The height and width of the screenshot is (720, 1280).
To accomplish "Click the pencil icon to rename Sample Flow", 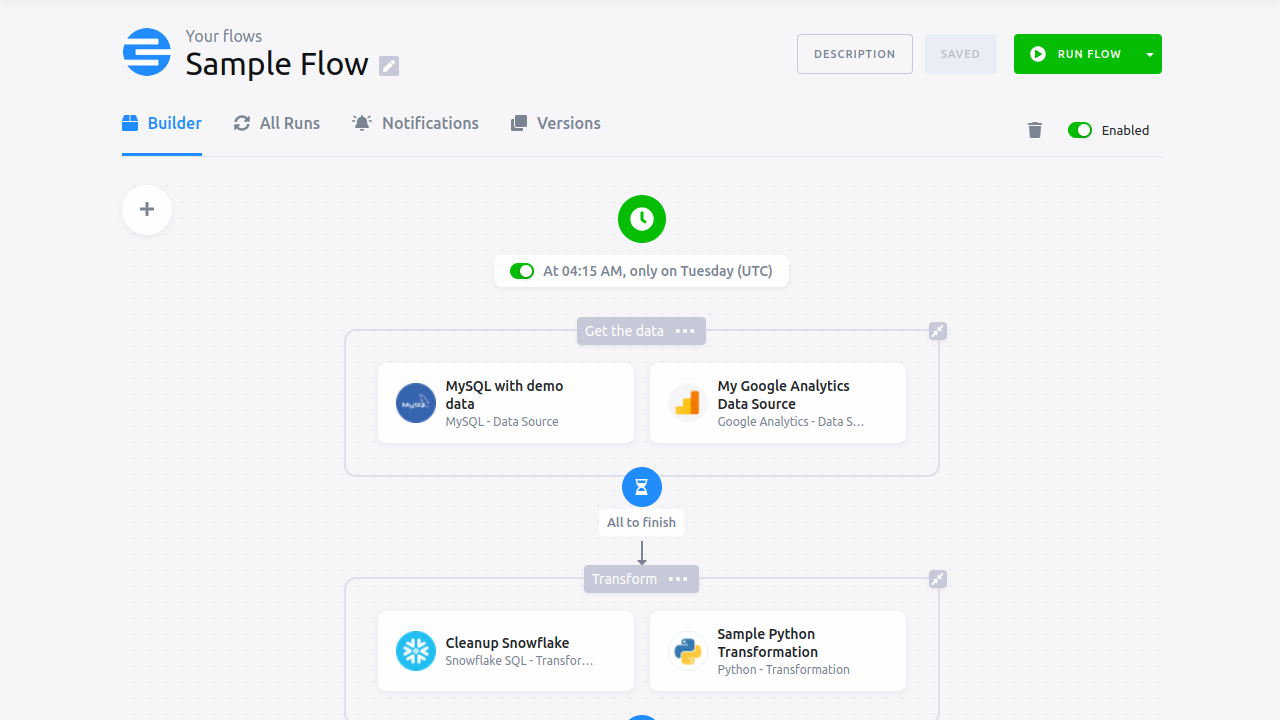I will (388, 65).
